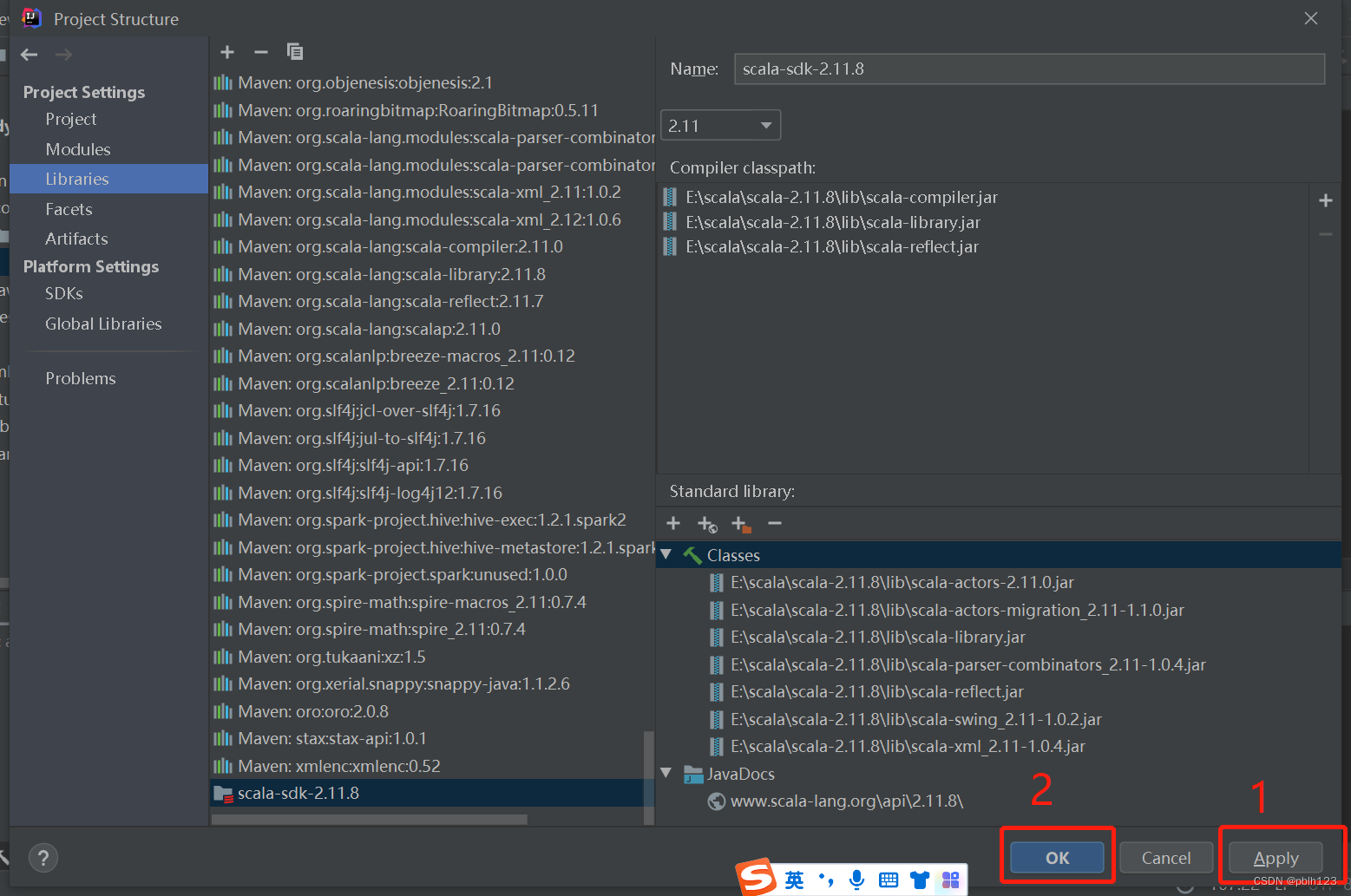Go forward with the right arrow
This screenshot has height=896, width=1351.
(63, 55)
